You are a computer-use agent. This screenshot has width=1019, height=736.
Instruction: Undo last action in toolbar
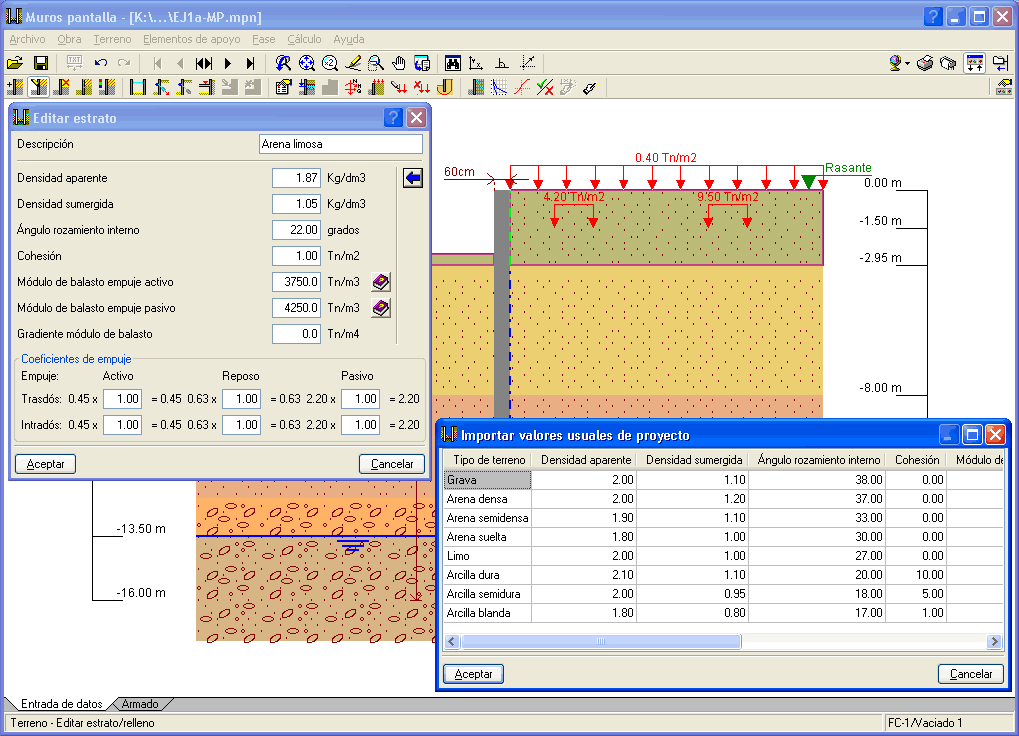[x=100, y=63]
